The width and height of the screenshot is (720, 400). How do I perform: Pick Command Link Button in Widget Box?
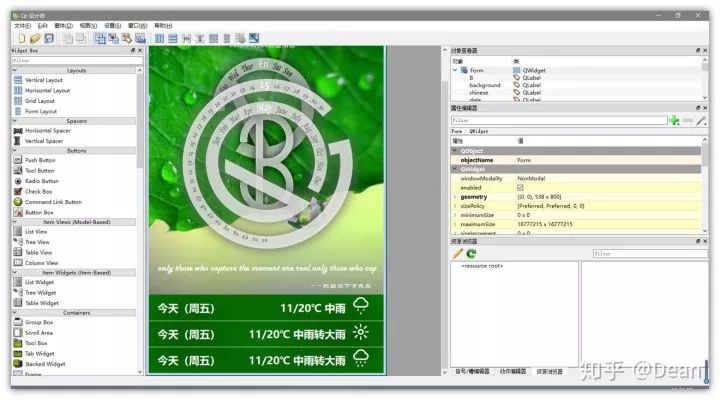coord(53,202)
